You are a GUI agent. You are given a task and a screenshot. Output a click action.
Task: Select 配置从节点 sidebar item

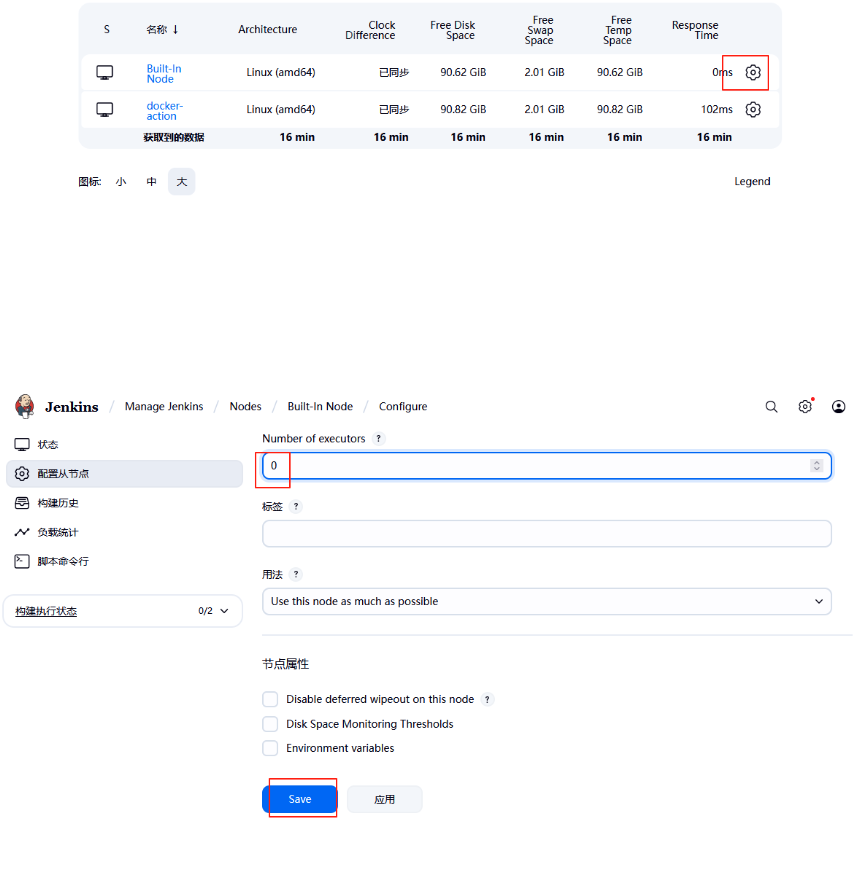tap(124, 473)
